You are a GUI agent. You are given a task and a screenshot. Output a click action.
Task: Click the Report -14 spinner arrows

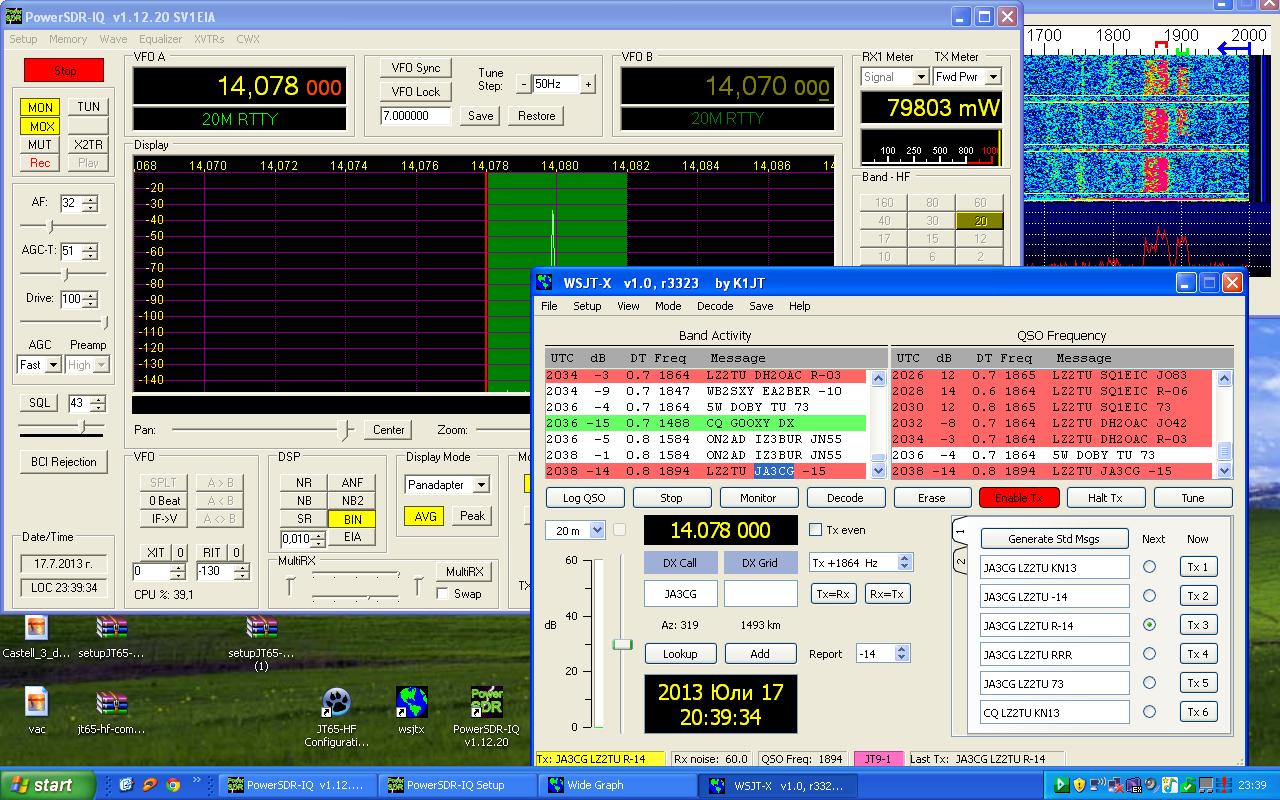[x=902, y=653]
